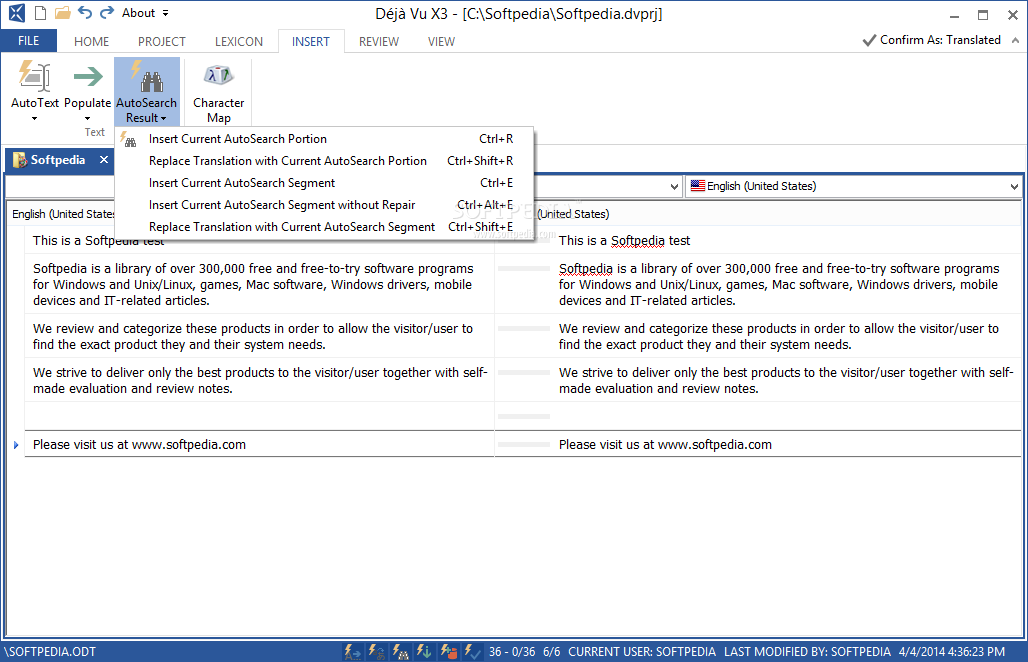This screenshot has height=662, width=1028.
Task: Choose Insert Current AutoSearch Segment without Repair
Action: (x=325, y=205)
